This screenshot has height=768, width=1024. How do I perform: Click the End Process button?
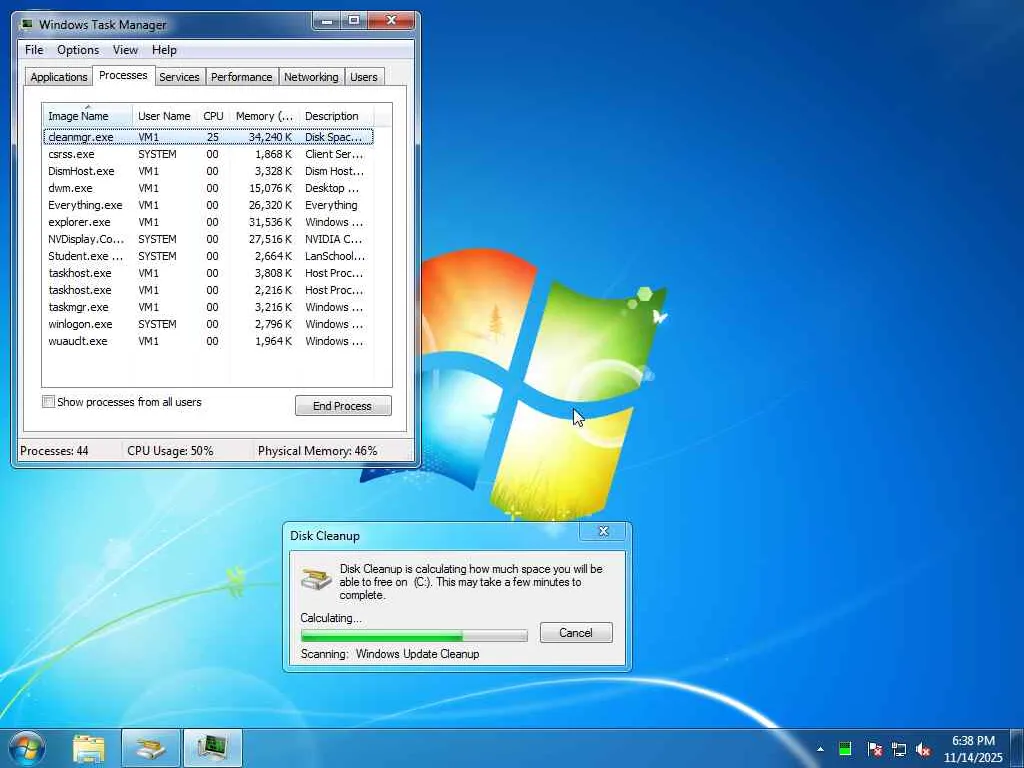[x=343, y=406]
